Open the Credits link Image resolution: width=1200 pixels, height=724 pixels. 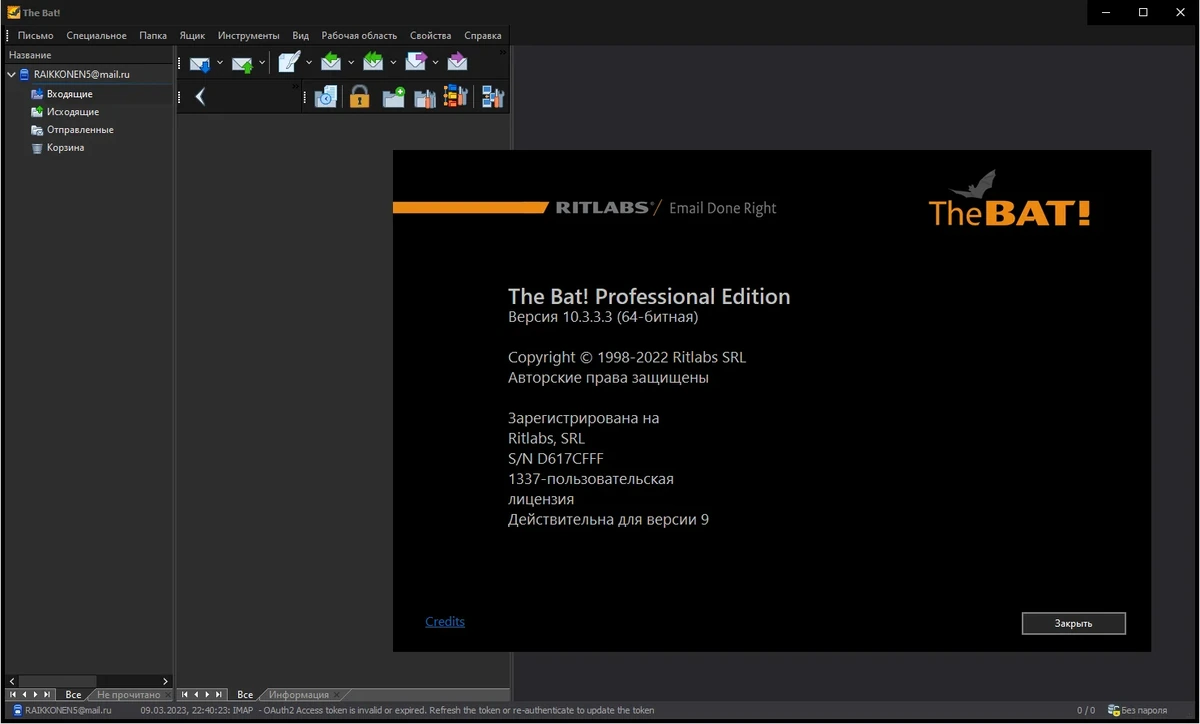click(445, 621)
